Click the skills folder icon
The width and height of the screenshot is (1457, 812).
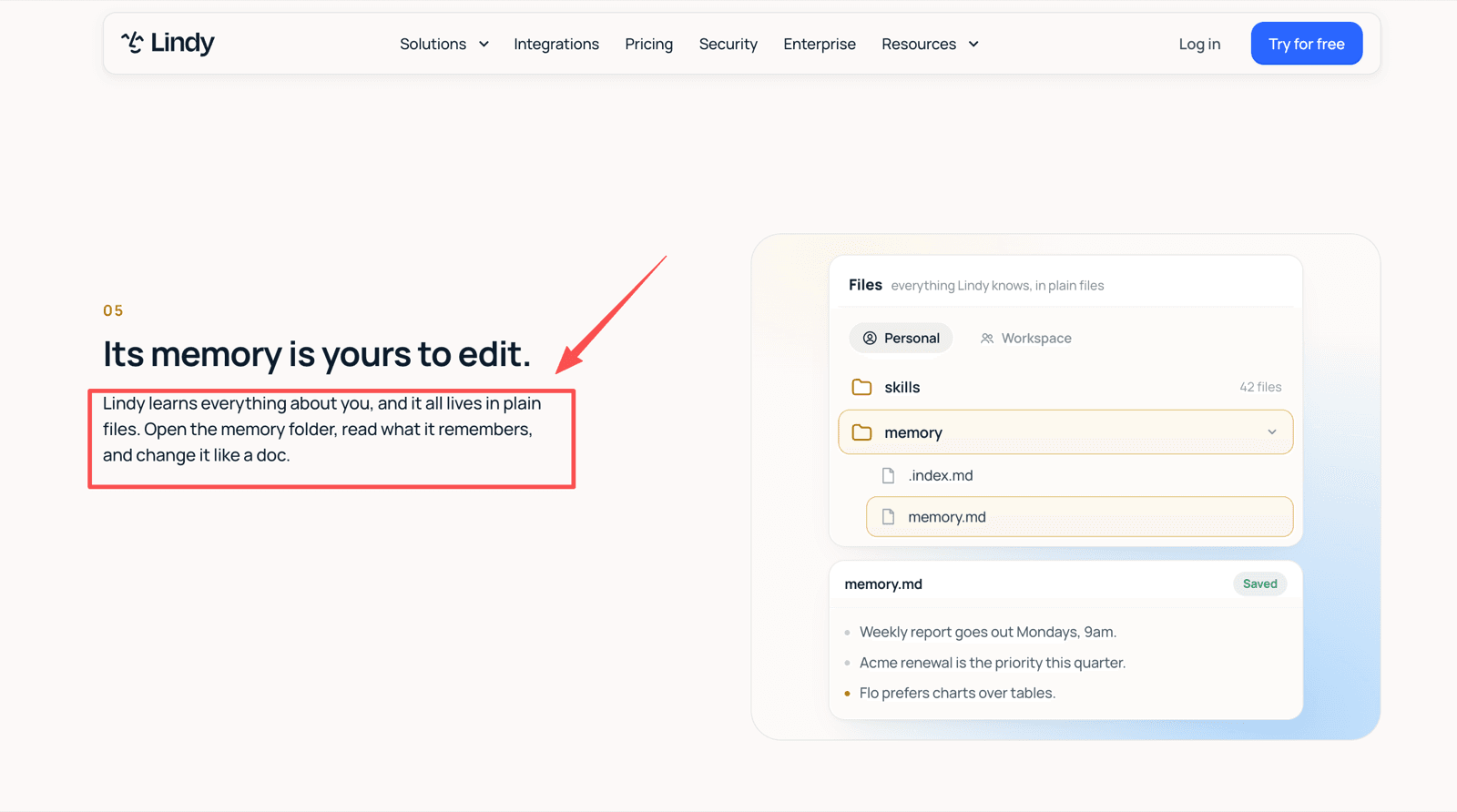[861, 387]
